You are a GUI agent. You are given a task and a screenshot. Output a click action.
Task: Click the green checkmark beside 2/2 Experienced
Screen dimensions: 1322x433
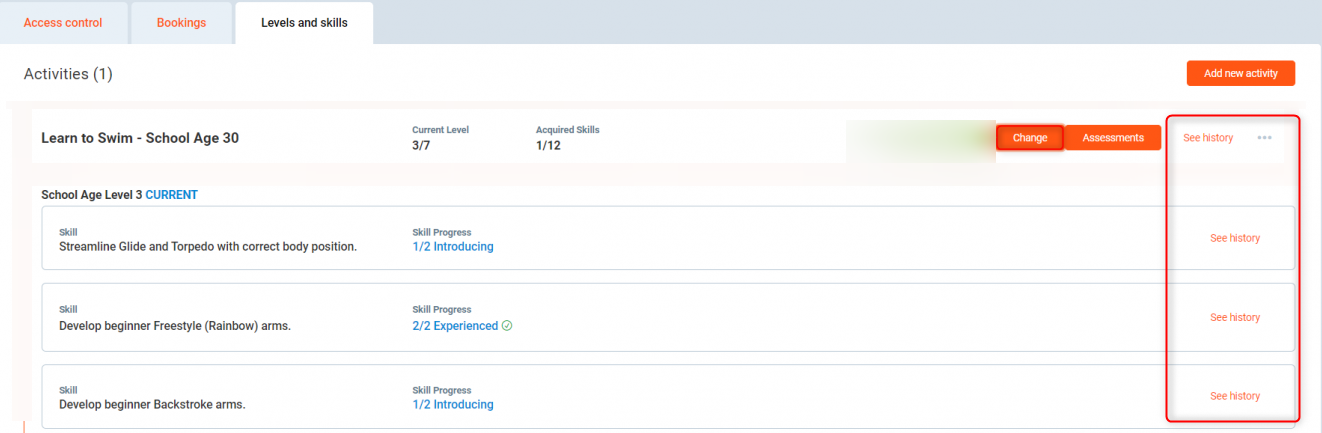coord(507,326)
